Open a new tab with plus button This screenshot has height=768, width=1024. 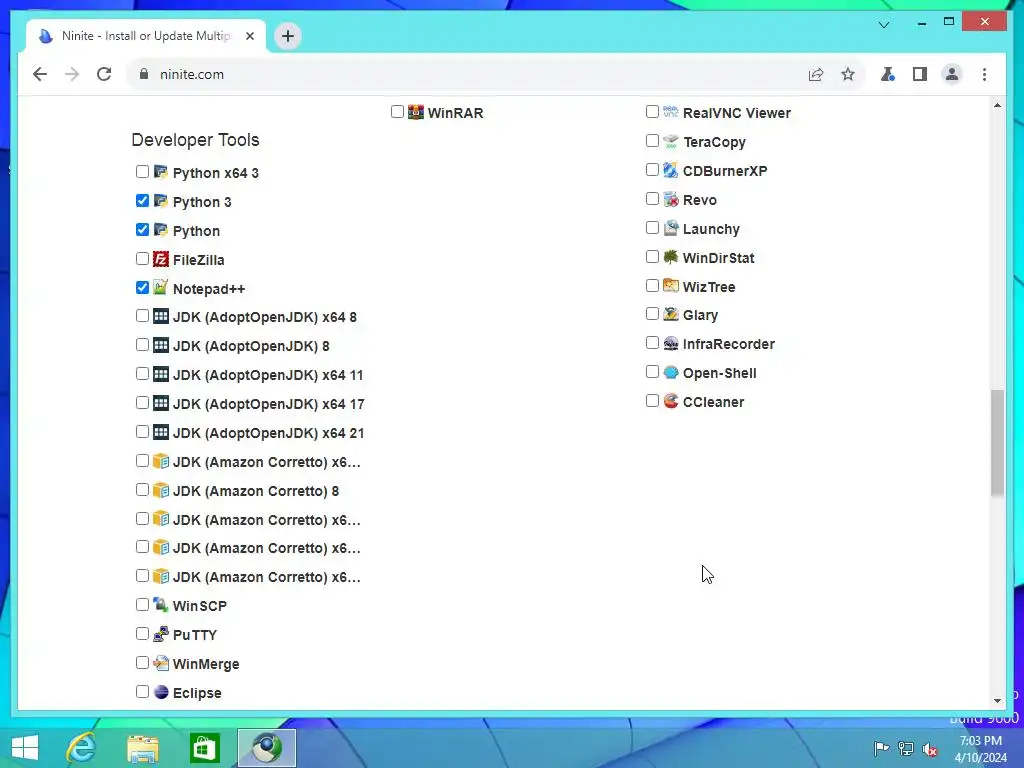288,36
